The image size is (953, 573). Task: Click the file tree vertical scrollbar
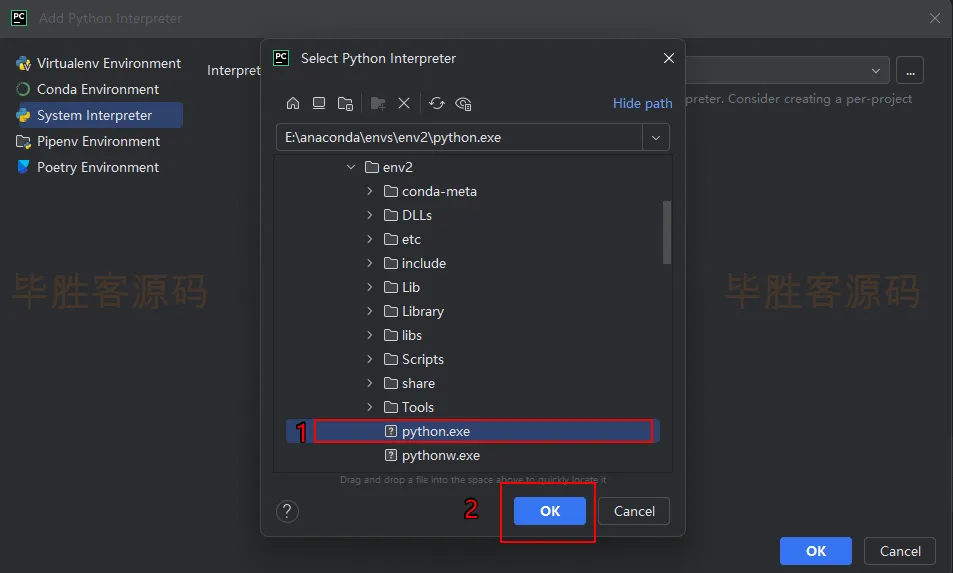667,232
